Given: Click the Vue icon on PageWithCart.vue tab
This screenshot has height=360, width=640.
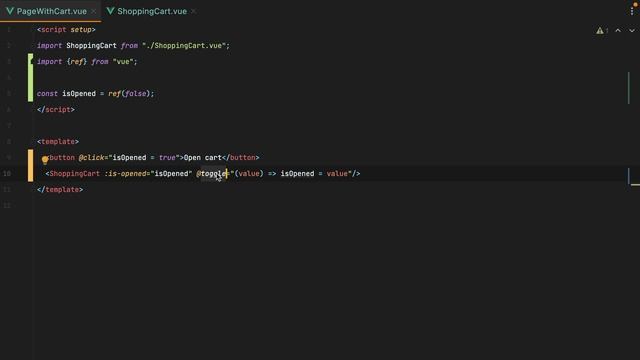Looking at the screenshot, I should click(x=10, y=11).
